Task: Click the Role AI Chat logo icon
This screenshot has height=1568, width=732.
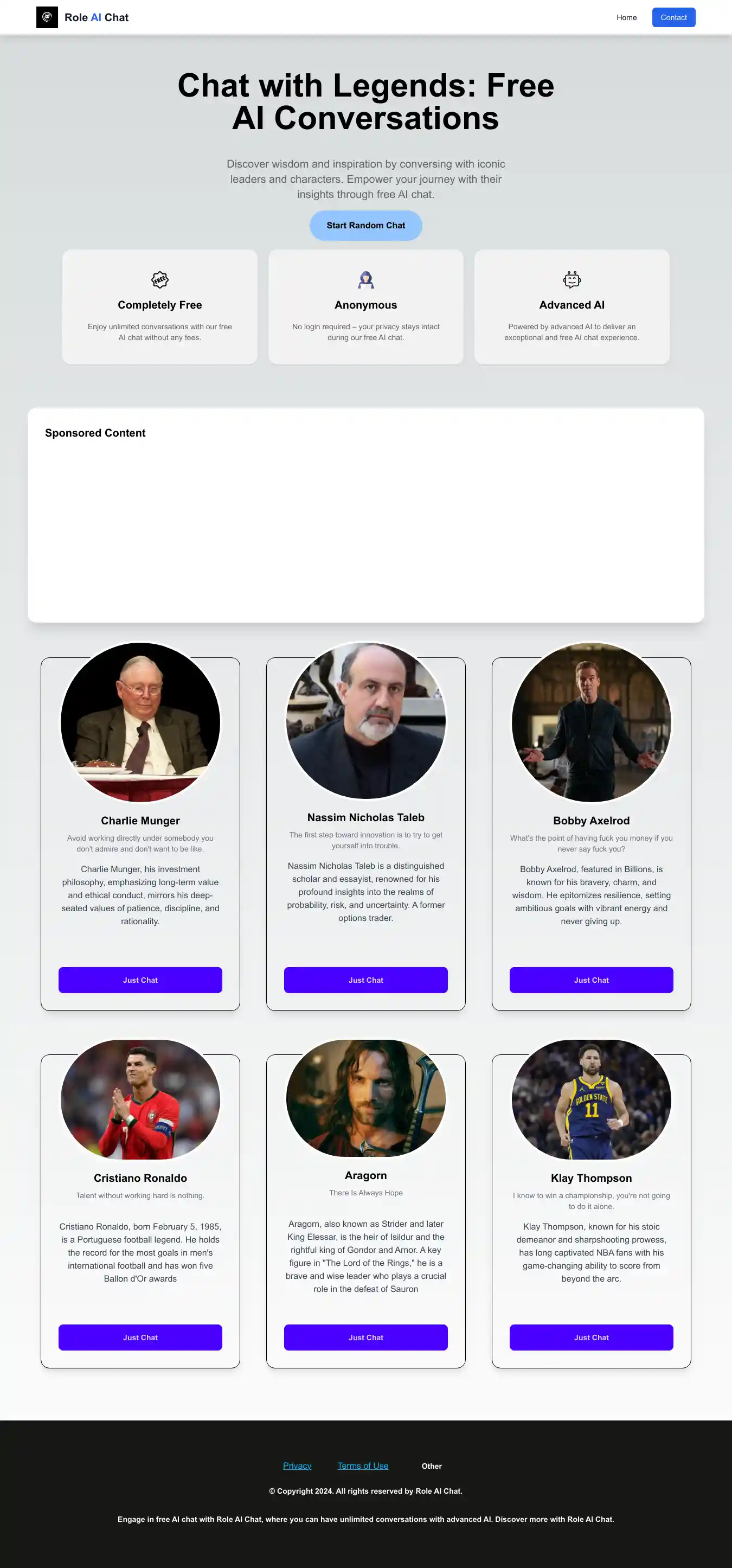Action: [47, 17]
